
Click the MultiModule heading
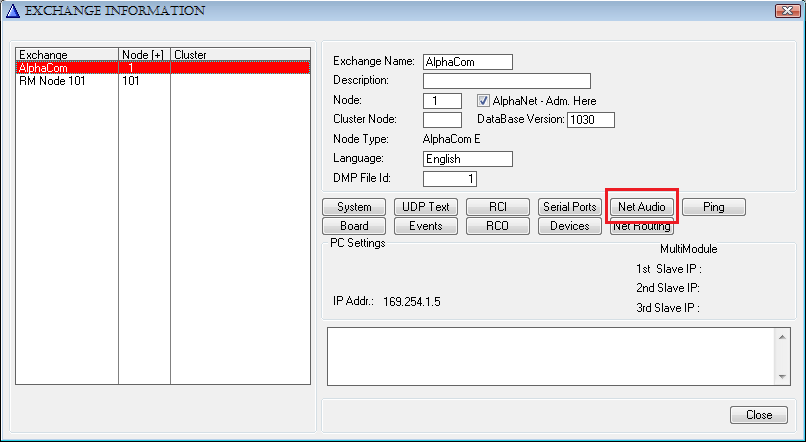pos(689,249)
